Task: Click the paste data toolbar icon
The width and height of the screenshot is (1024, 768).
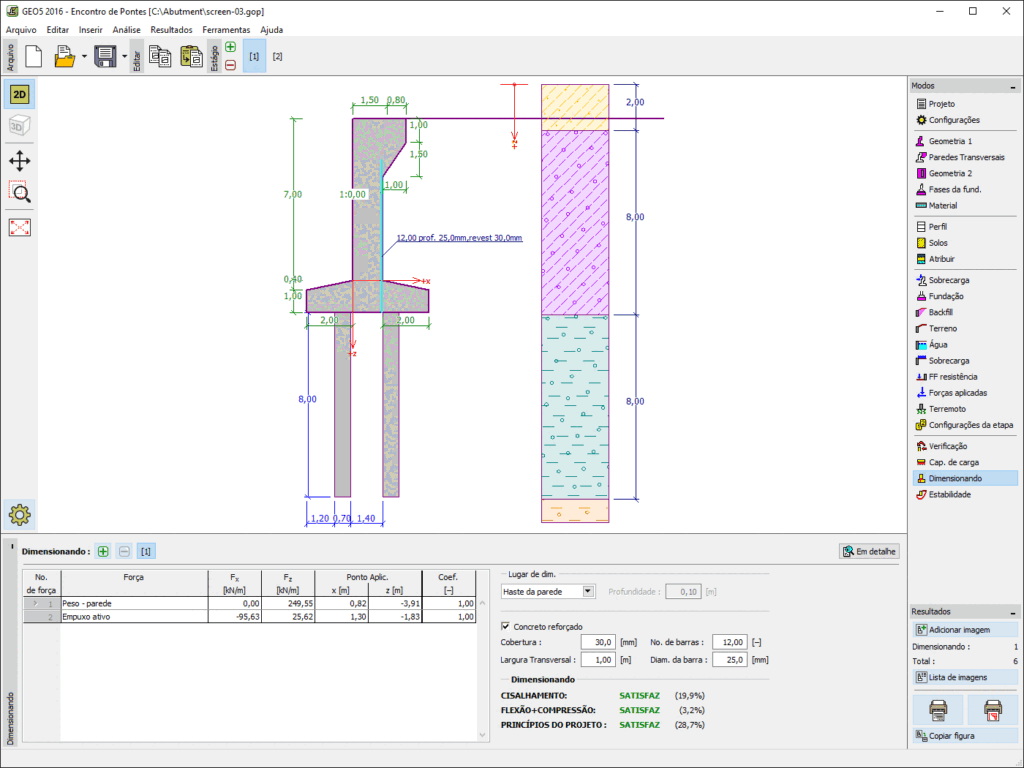Action: click(x=191, y=56)
